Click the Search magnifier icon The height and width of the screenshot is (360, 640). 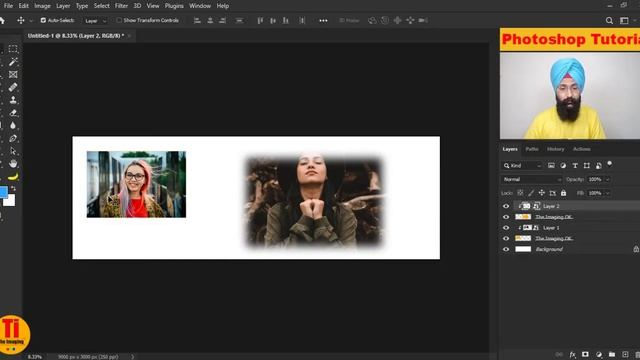609,20
